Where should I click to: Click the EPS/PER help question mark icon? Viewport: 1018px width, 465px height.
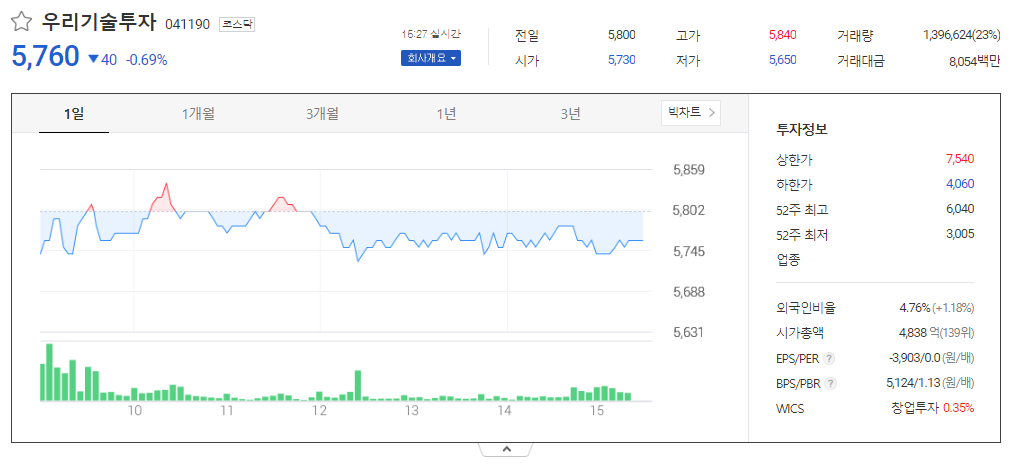click(x=829, y=358)
